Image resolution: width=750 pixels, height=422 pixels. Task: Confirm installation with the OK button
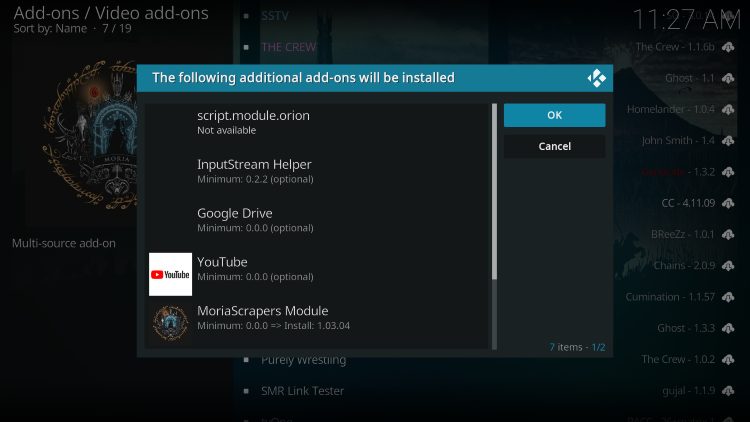[x=554, y=115]
